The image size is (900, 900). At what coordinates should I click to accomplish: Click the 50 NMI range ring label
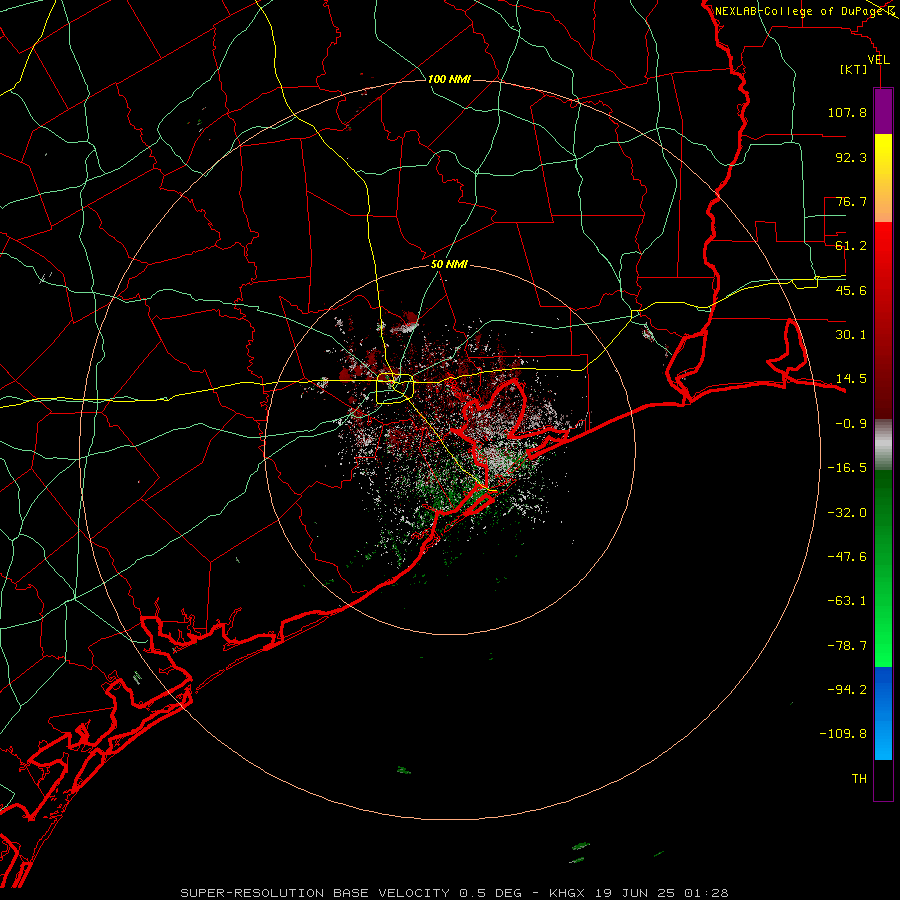coord(449,264)
